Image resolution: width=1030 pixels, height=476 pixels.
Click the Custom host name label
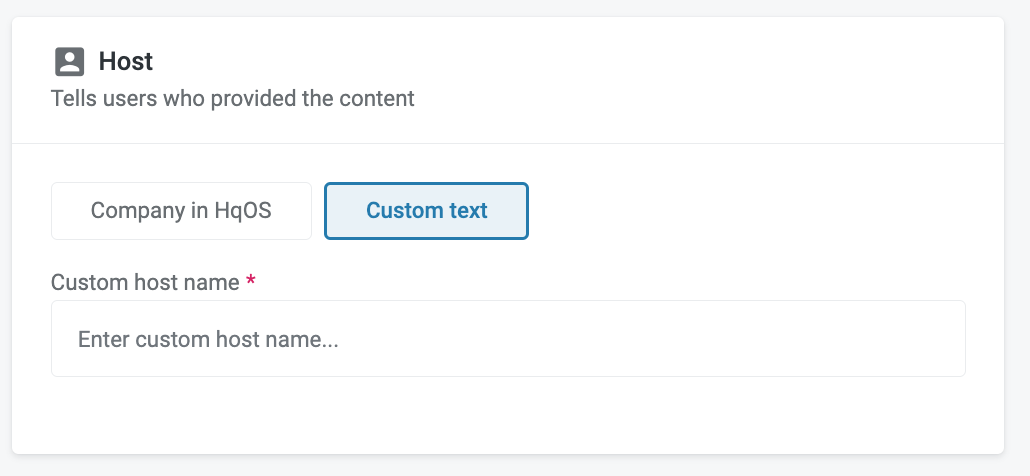(x=145, y=283)
